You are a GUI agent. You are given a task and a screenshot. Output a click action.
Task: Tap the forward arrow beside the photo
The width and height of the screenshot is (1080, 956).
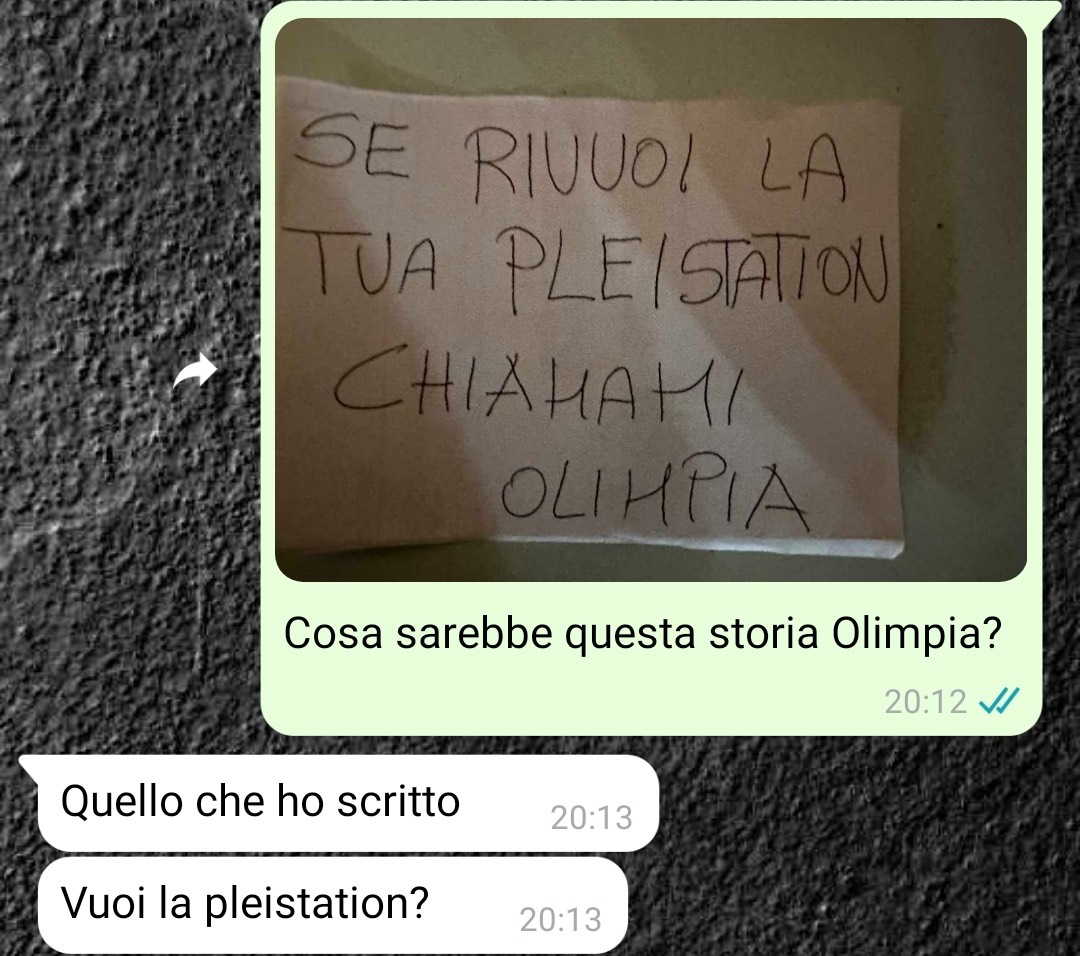coord(196,371)
